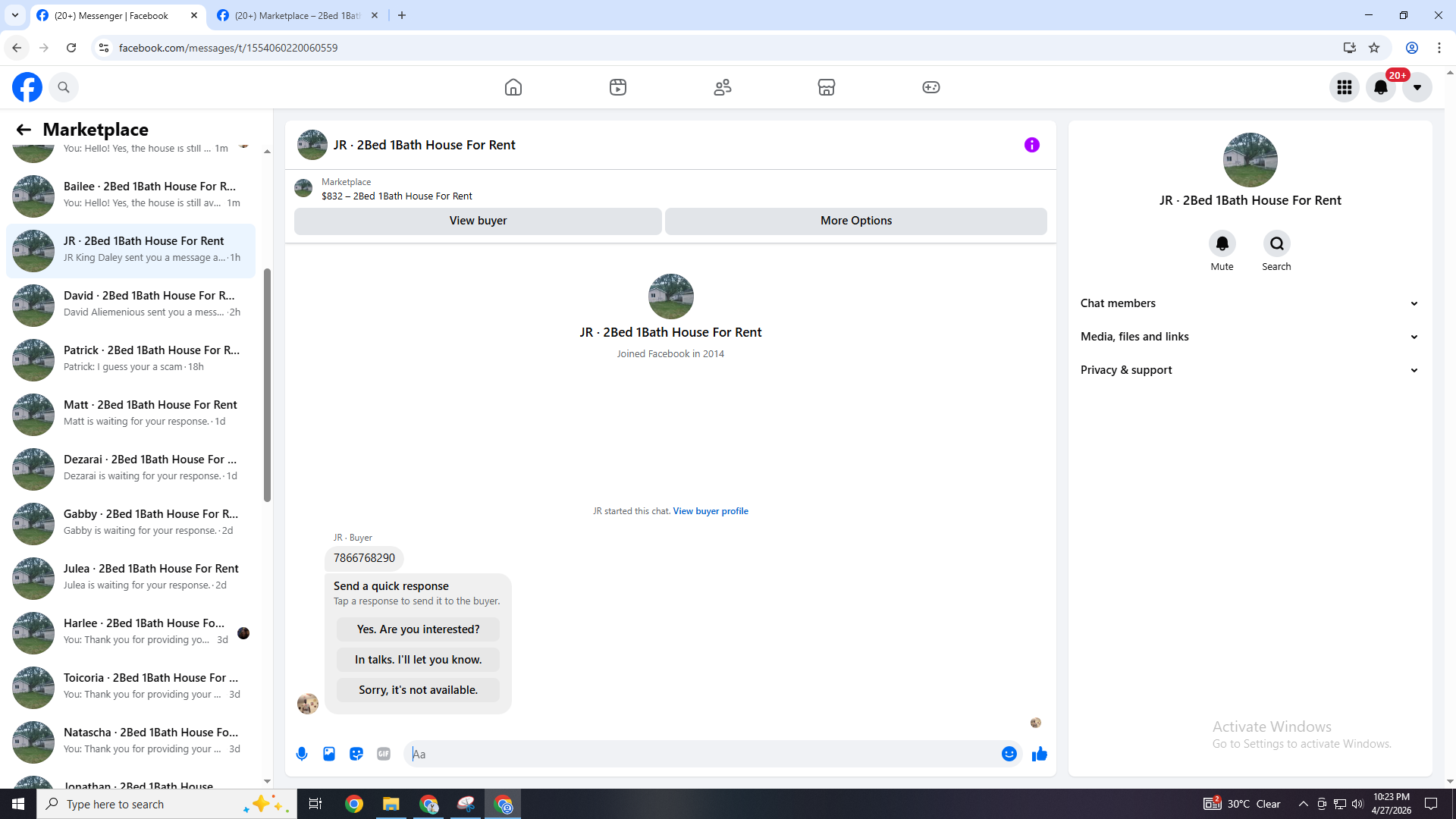Image resolution: width=1456 pixels, height=819 pixels.
Task: Open Julea's conversation in the list
Action: [130, 578]
